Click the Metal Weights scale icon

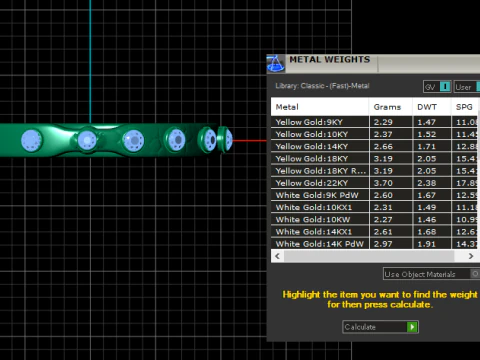pos(275,63)
